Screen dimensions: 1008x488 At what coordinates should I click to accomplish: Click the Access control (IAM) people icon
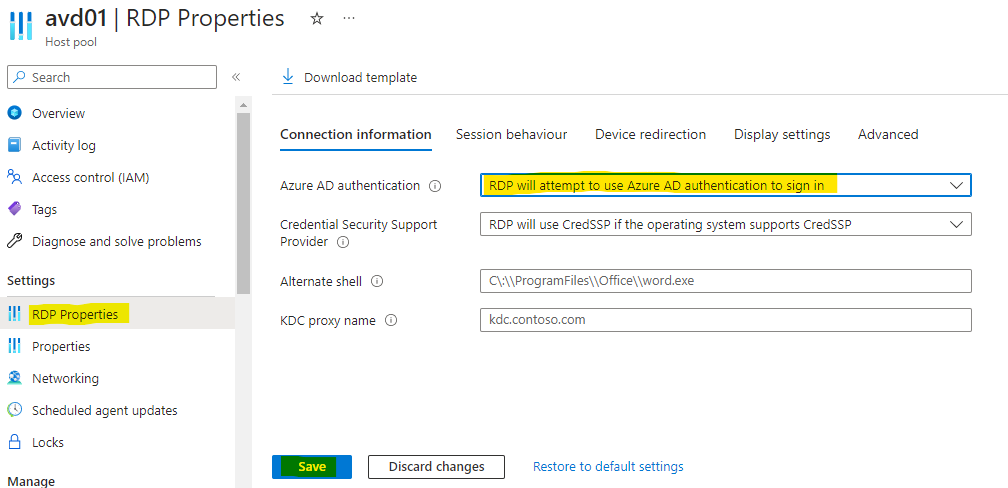tap(14, 177)
